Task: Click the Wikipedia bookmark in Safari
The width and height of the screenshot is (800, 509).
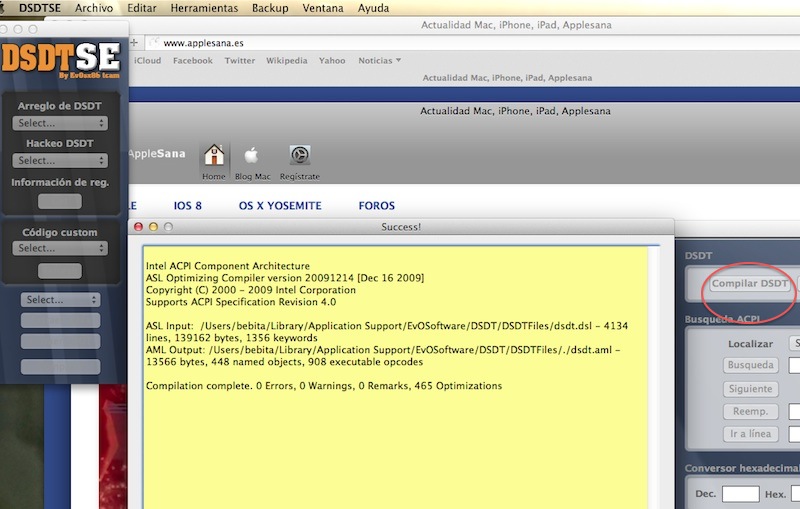Action: click(x=287, y=60)
